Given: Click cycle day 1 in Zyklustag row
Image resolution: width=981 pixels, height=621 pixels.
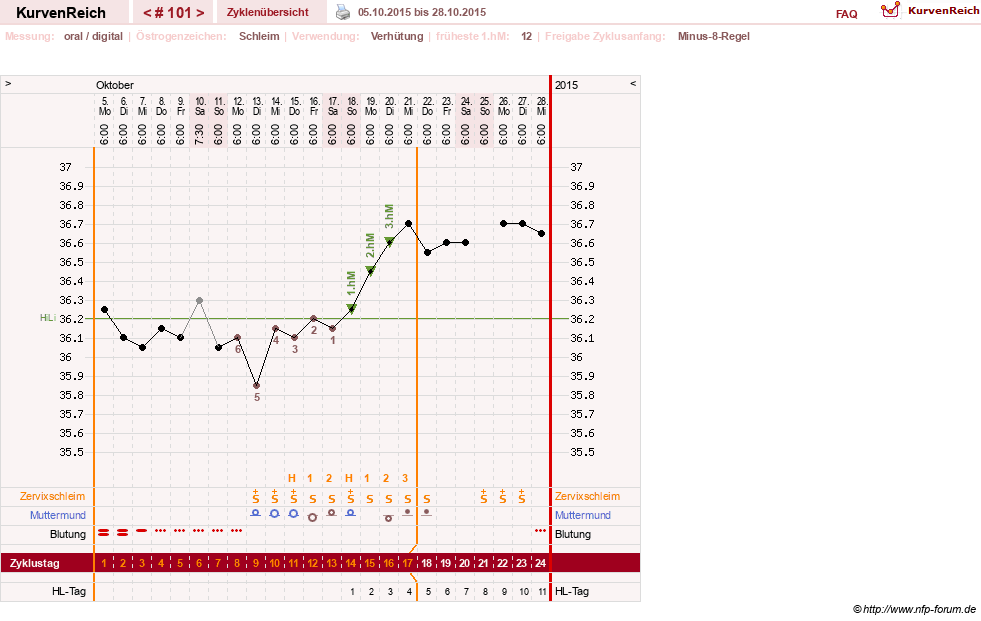Looking at the screenshot, I should tap(104, 563).
